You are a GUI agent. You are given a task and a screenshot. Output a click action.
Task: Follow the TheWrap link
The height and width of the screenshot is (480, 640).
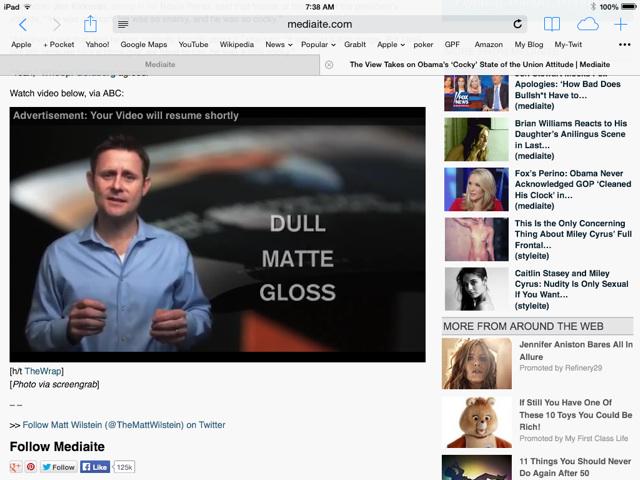pyautogui.click(x=43, y=371)
